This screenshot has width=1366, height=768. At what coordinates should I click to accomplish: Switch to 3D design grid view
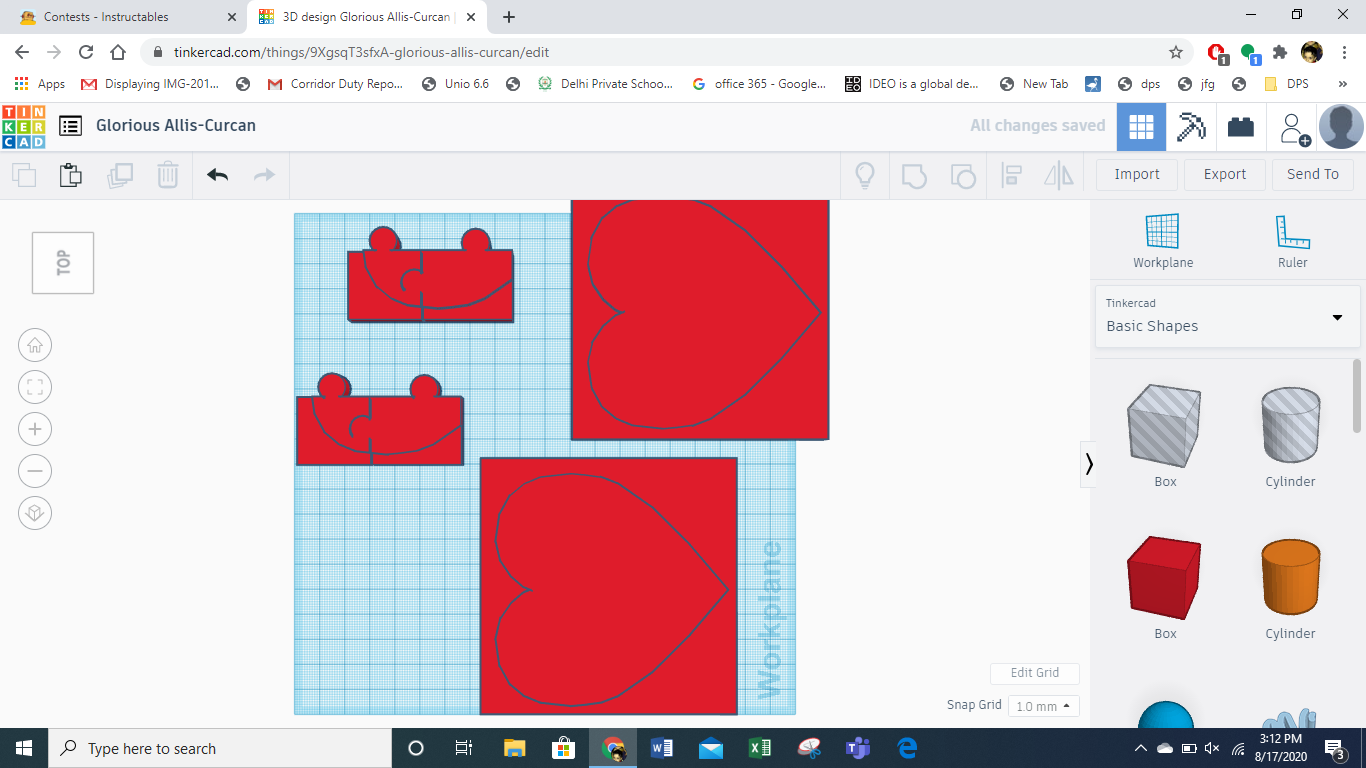[1141, 127]
